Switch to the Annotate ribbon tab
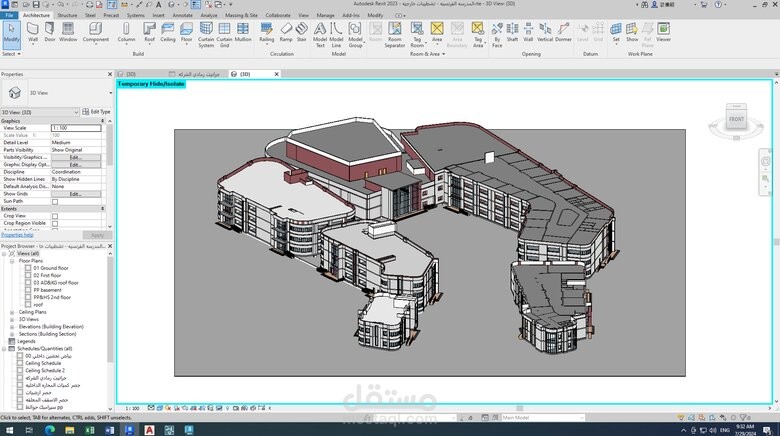Screen dimensions: 780x436 (183, 15)
